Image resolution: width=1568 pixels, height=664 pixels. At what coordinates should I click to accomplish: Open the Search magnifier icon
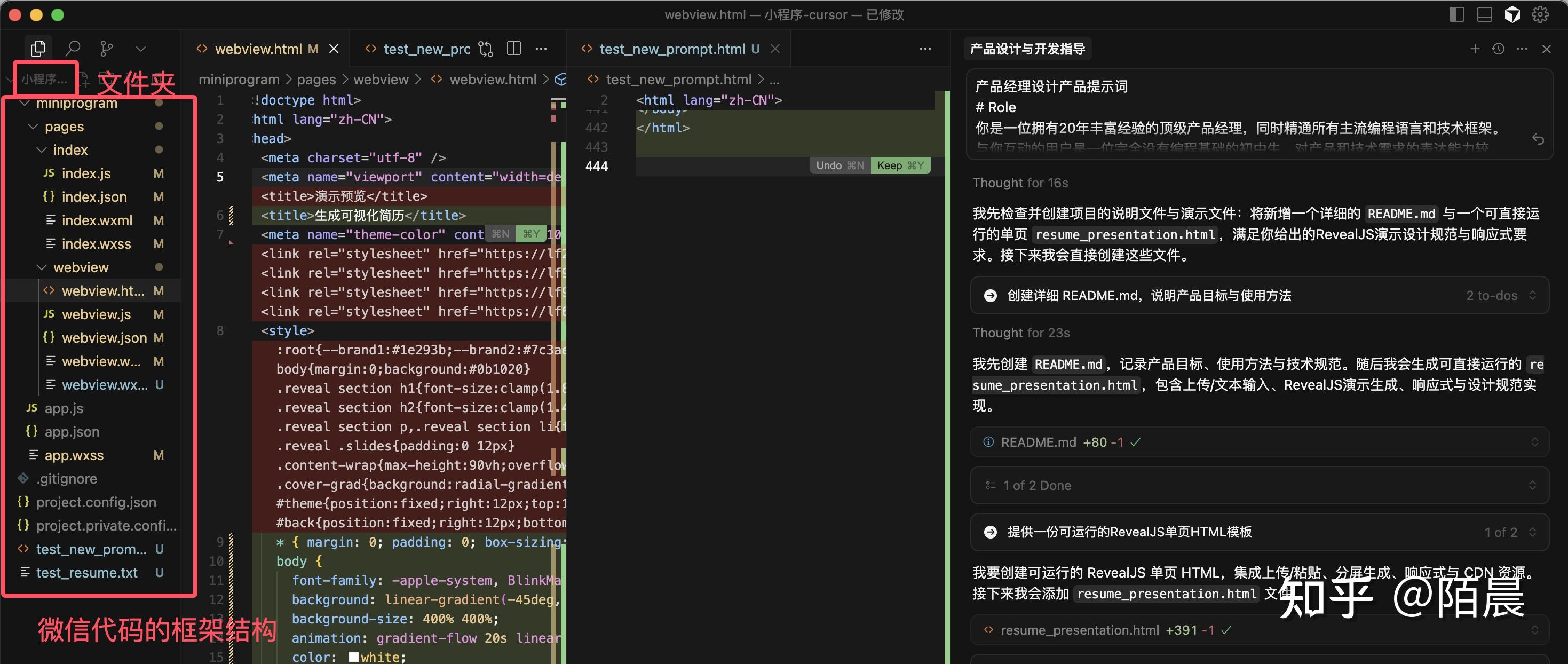pyautogui.click(x=73, y=48)
